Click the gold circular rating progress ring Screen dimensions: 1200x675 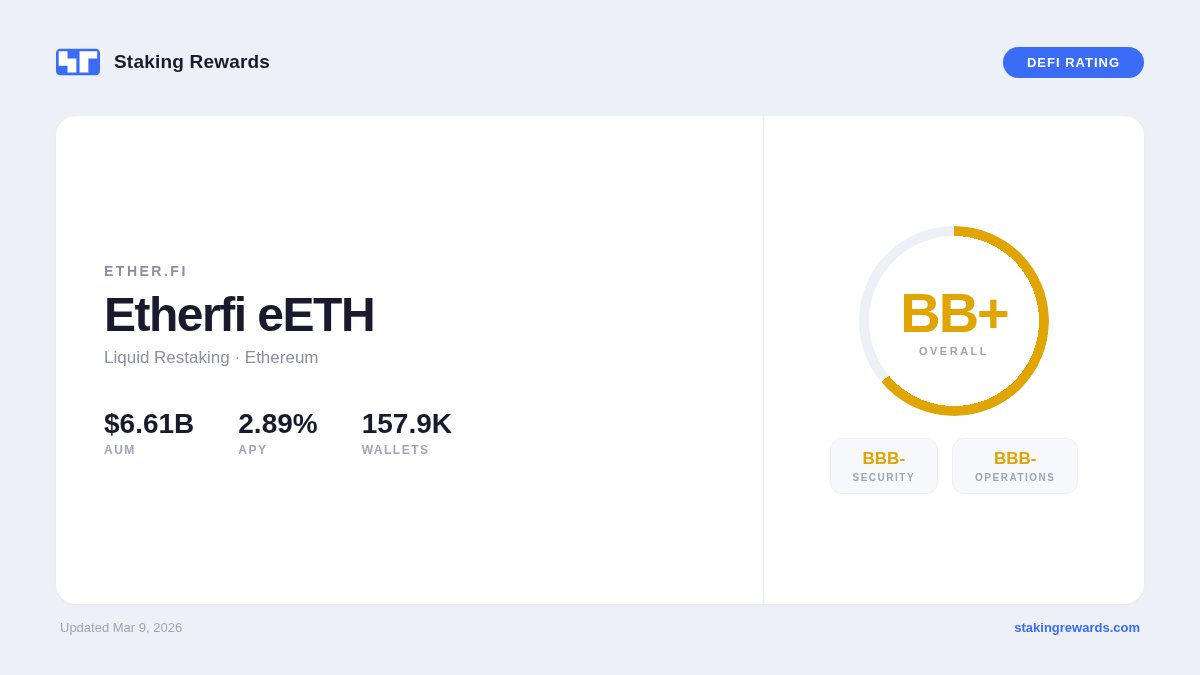coord(1043,321)
